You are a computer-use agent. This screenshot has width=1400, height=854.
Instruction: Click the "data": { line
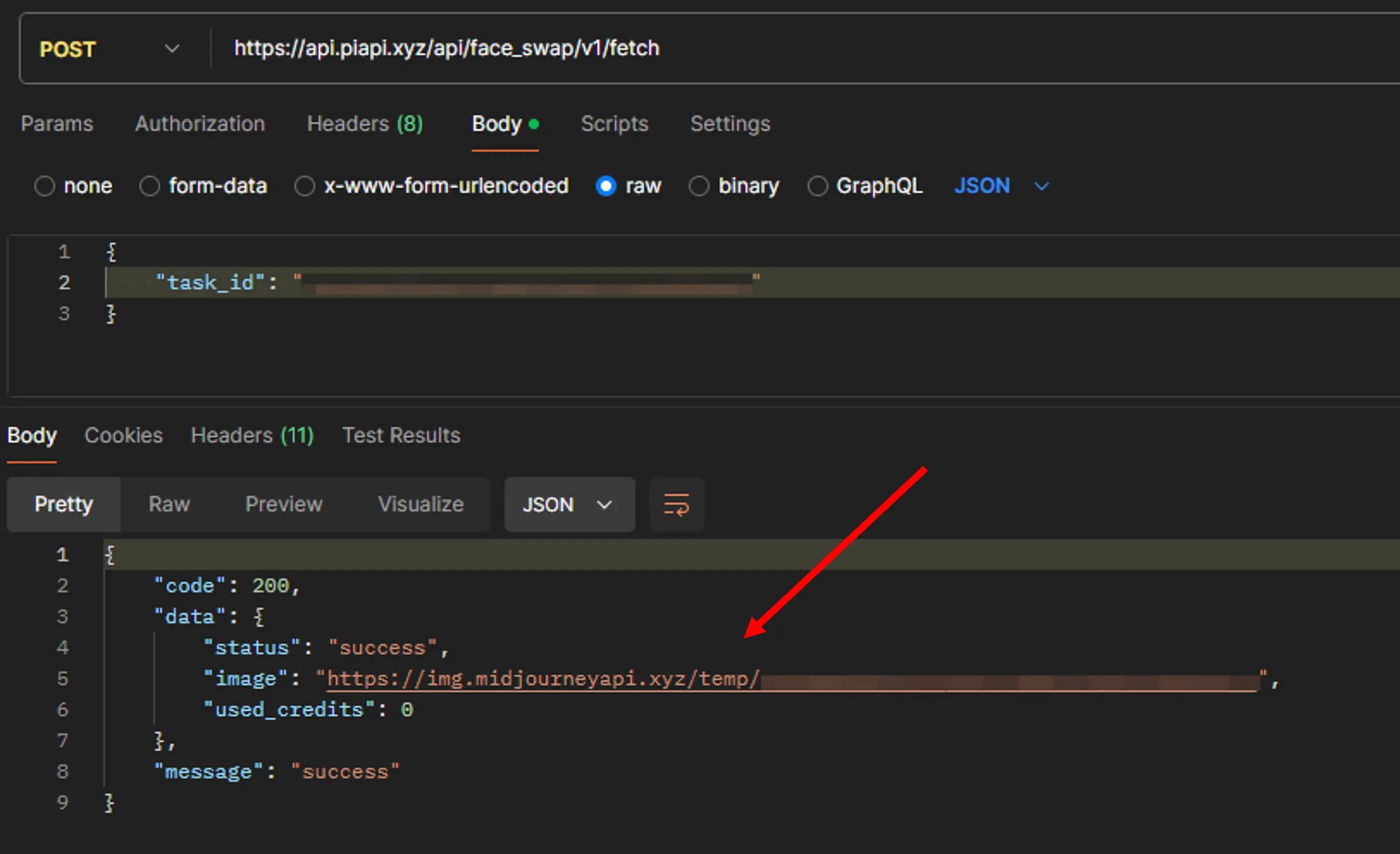(x=208, y=617)
